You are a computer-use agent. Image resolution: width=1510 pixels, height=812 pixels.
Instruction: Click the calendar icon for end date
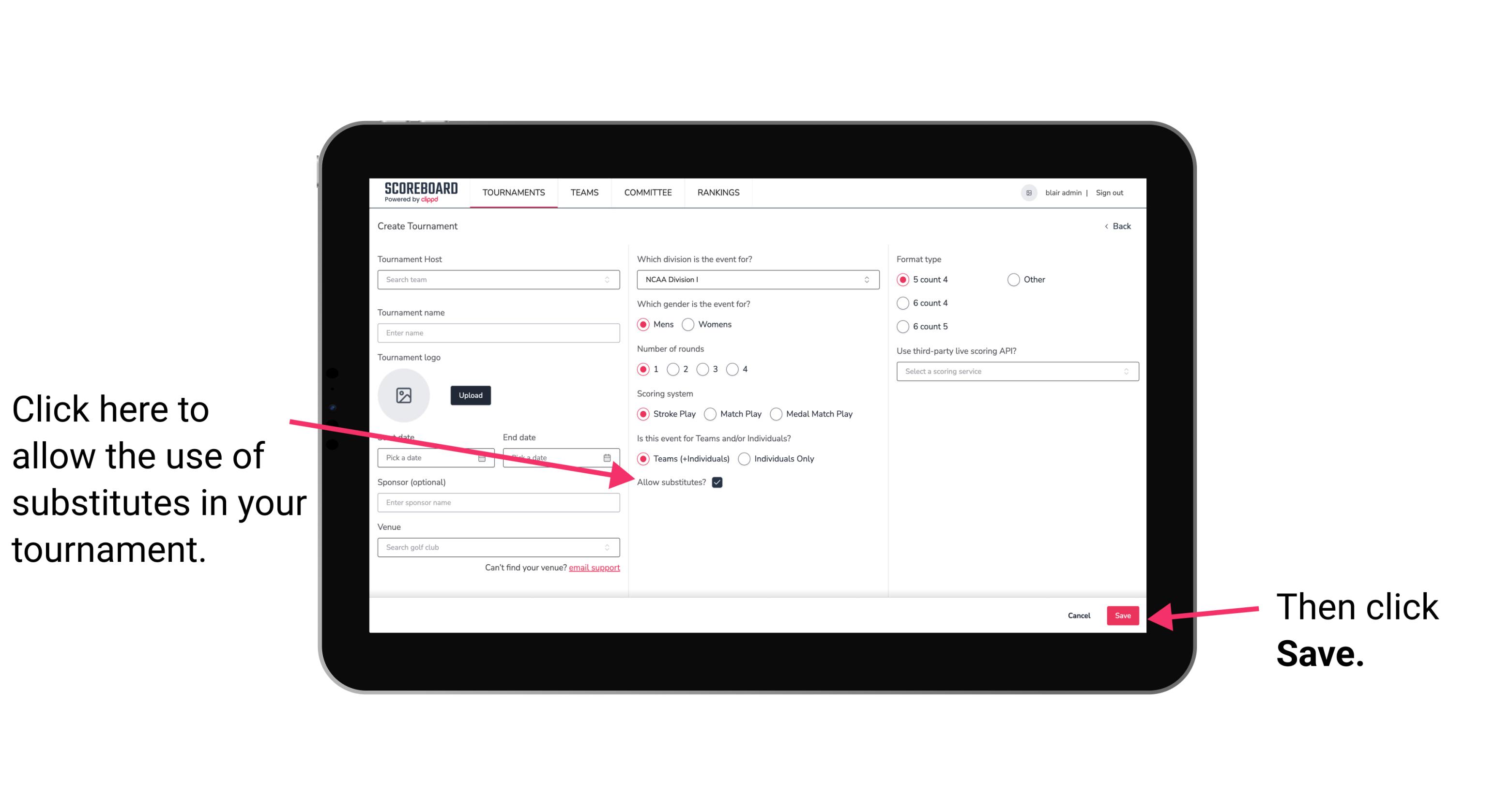pos(609,457)
